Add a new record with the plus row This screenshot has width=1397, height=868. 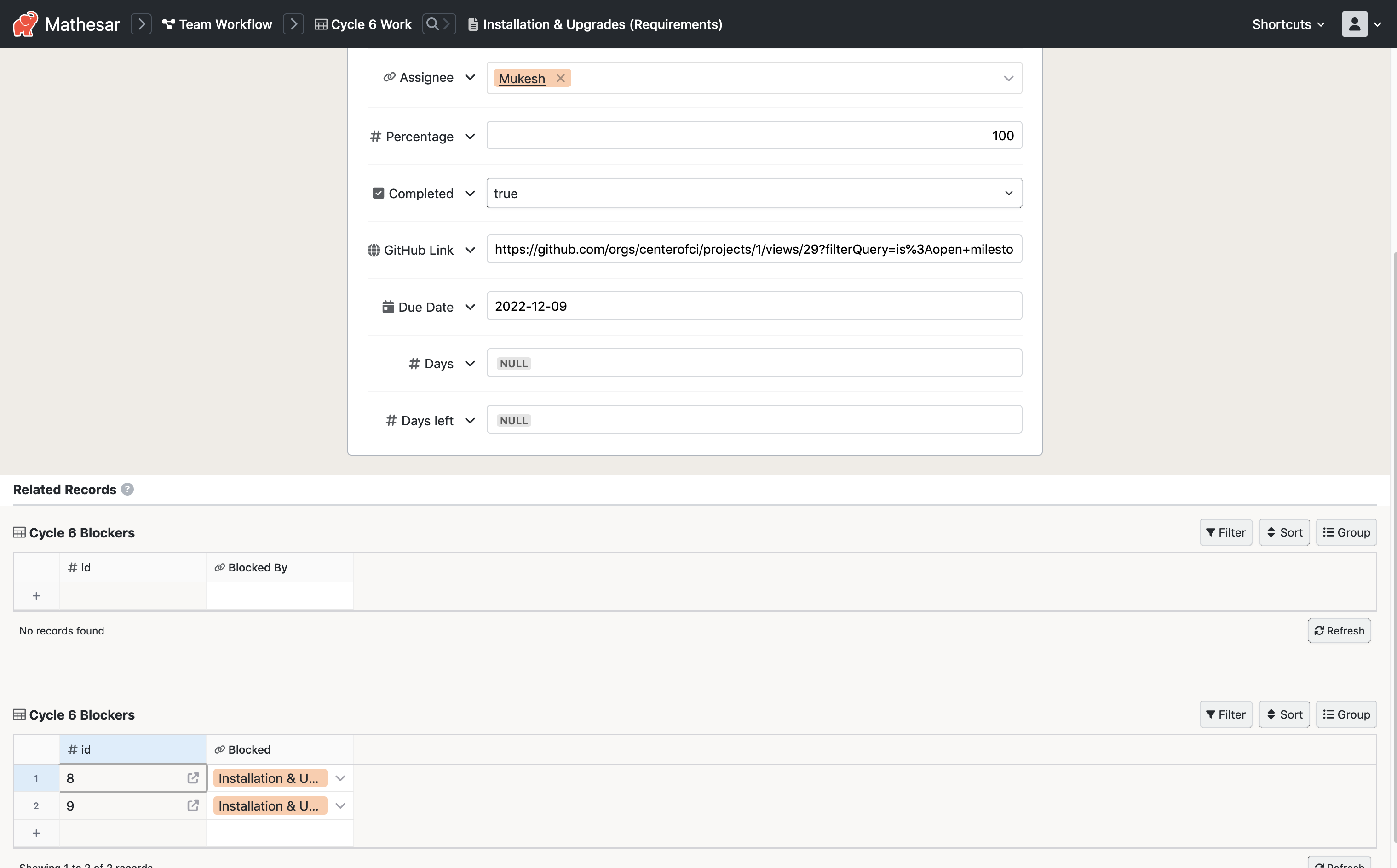36,833
